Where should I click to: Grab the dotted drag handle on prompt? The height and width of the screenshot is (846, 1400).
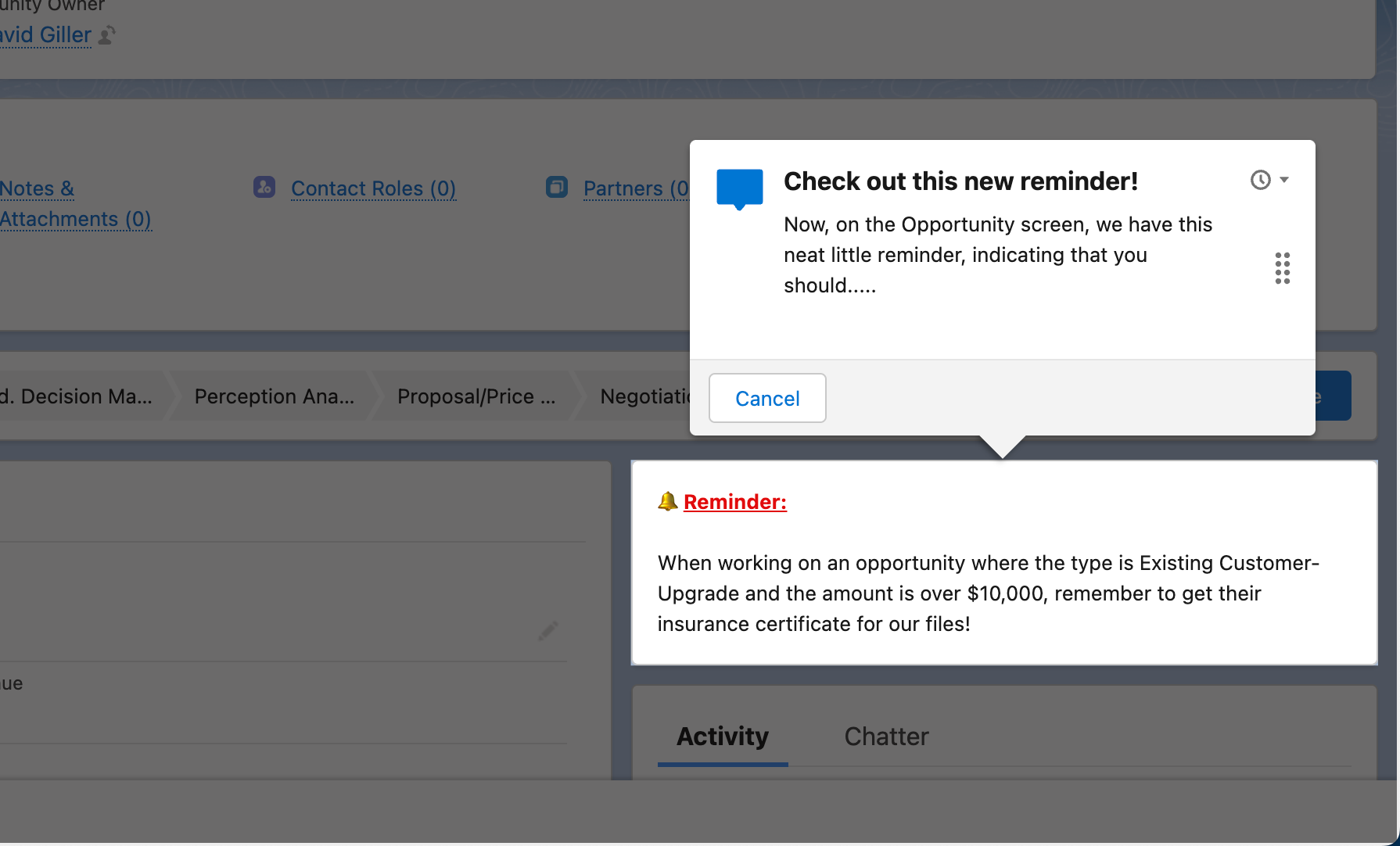(x=1283, y=268)
